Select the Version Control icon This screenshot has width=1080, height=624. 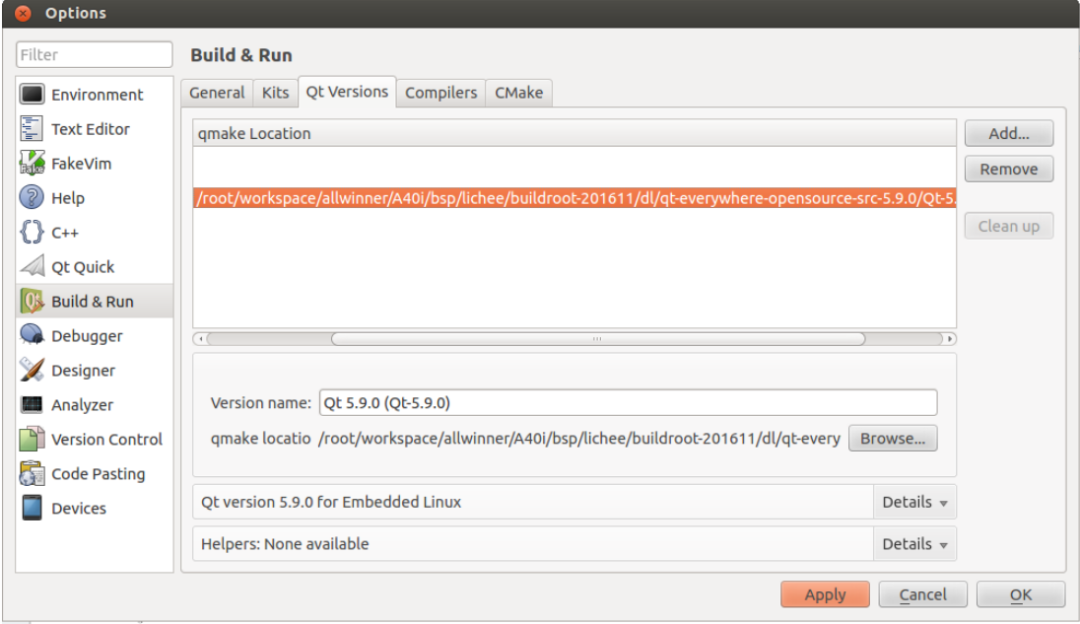[x=32, y=439]
